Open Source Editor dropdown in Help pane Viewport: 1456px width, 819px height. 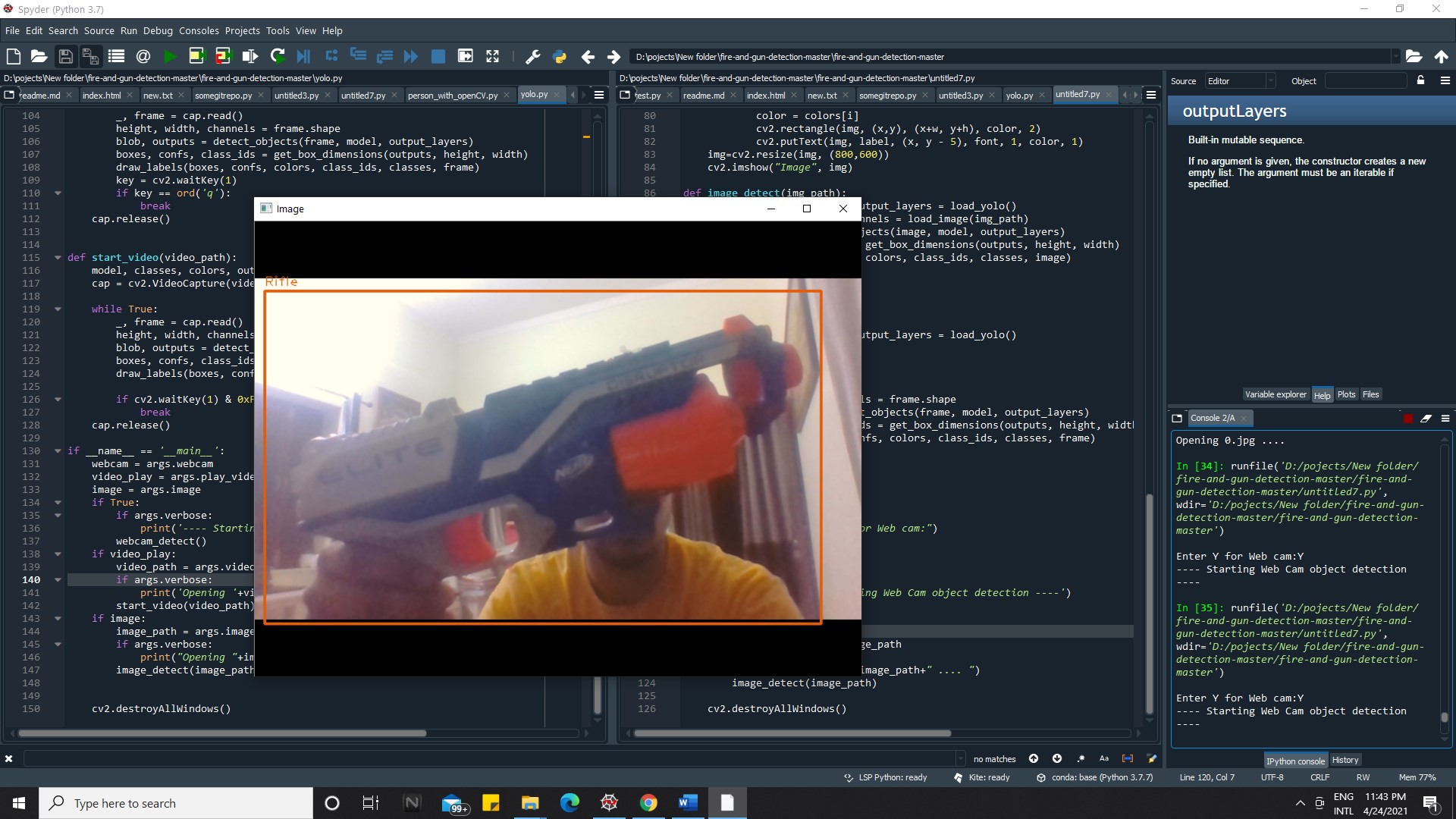point(1241,81)
